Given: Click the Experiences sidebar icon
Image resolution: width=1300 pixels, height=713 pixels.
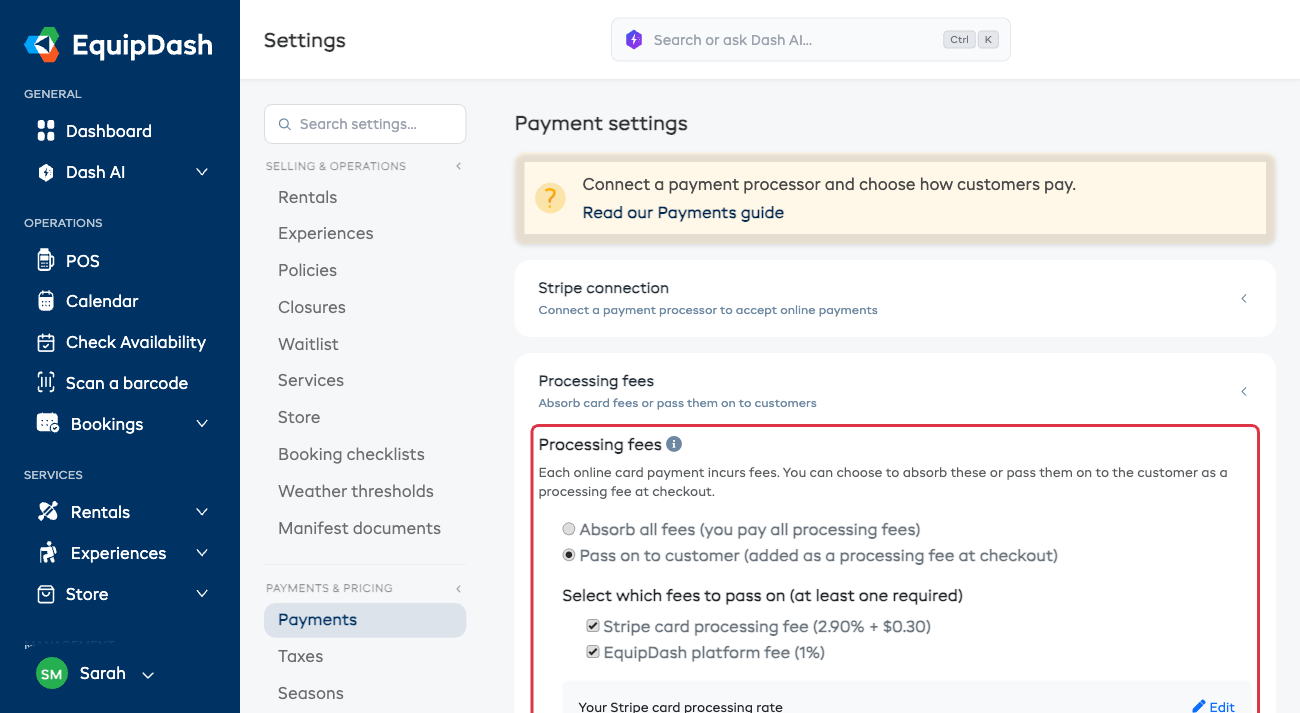Looking at the screenshot, I should pos(48,553).
